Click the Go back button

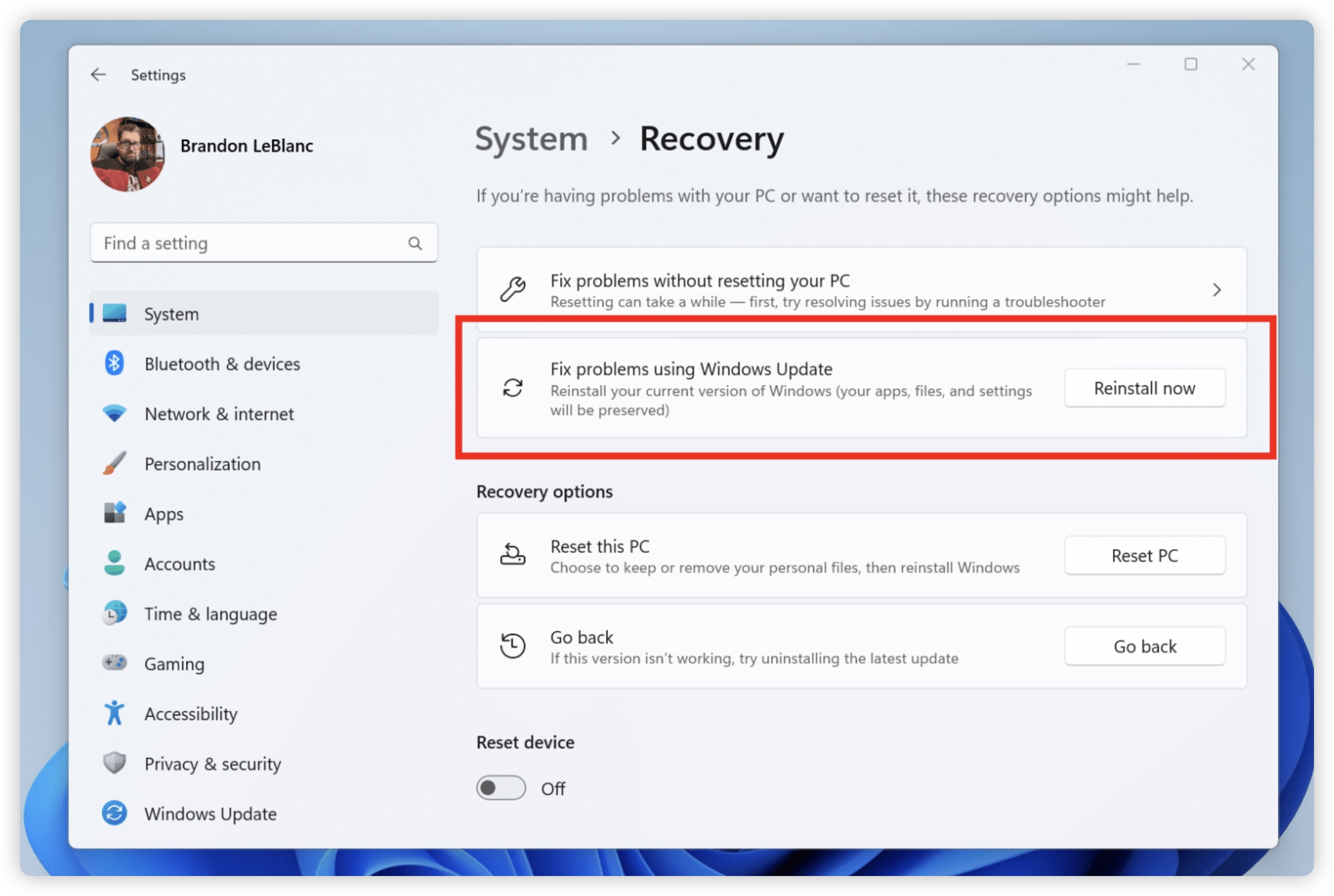[x=1145, y=646]
